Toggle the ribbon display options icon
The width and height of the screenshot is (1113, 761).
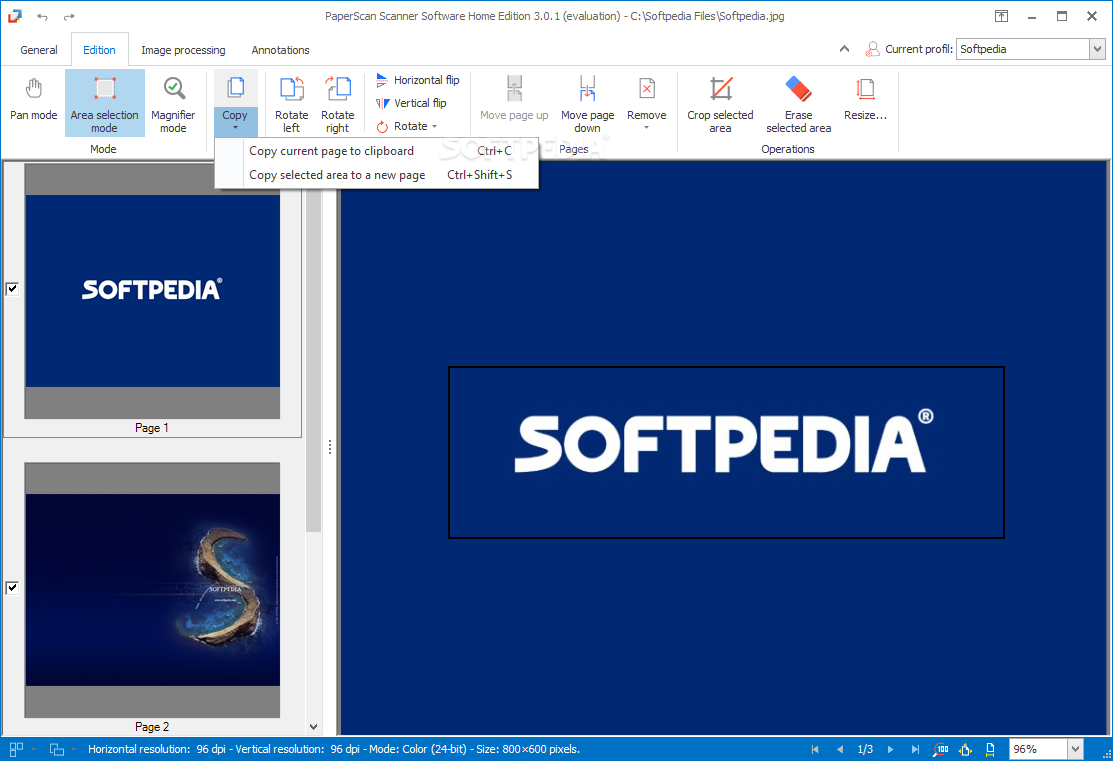click(x=1001, y=16)
